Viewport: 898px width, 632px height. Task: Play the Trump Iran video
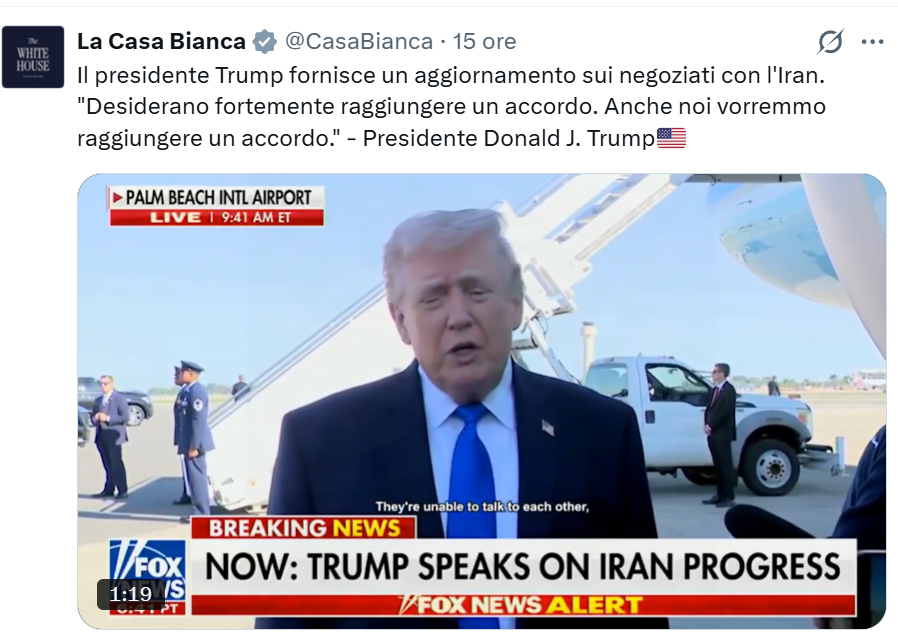[x=482, y=401]
